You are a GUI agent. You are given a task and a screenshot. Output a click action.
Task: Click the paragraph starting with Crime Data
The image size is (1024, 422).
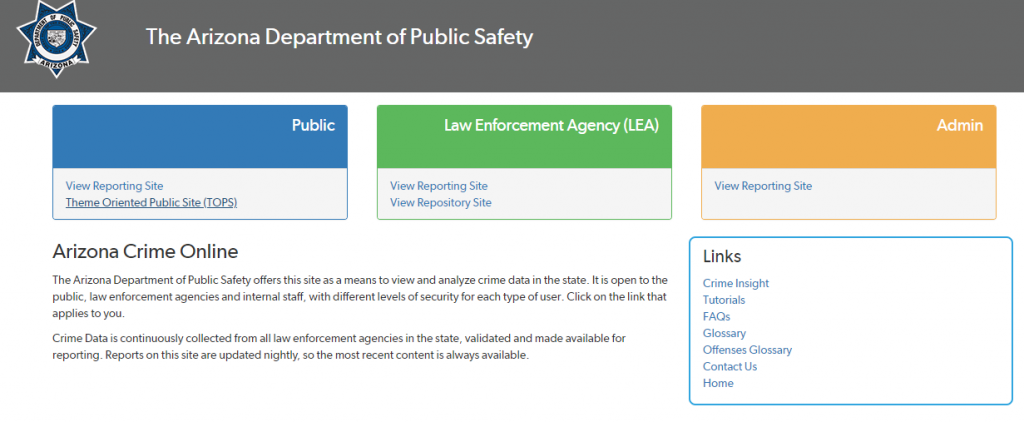[339, 346]
